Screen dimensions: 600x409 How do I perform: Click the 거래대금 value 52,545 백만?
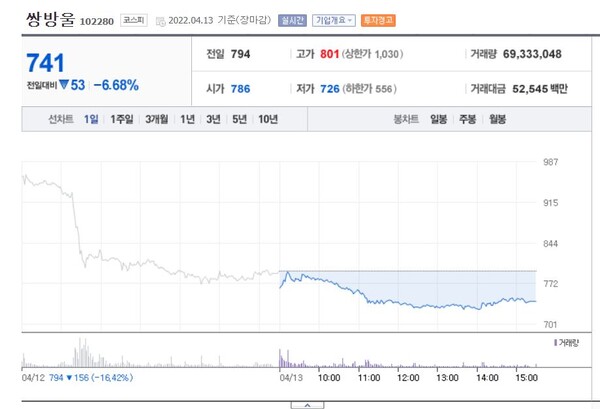pos(540,89)
